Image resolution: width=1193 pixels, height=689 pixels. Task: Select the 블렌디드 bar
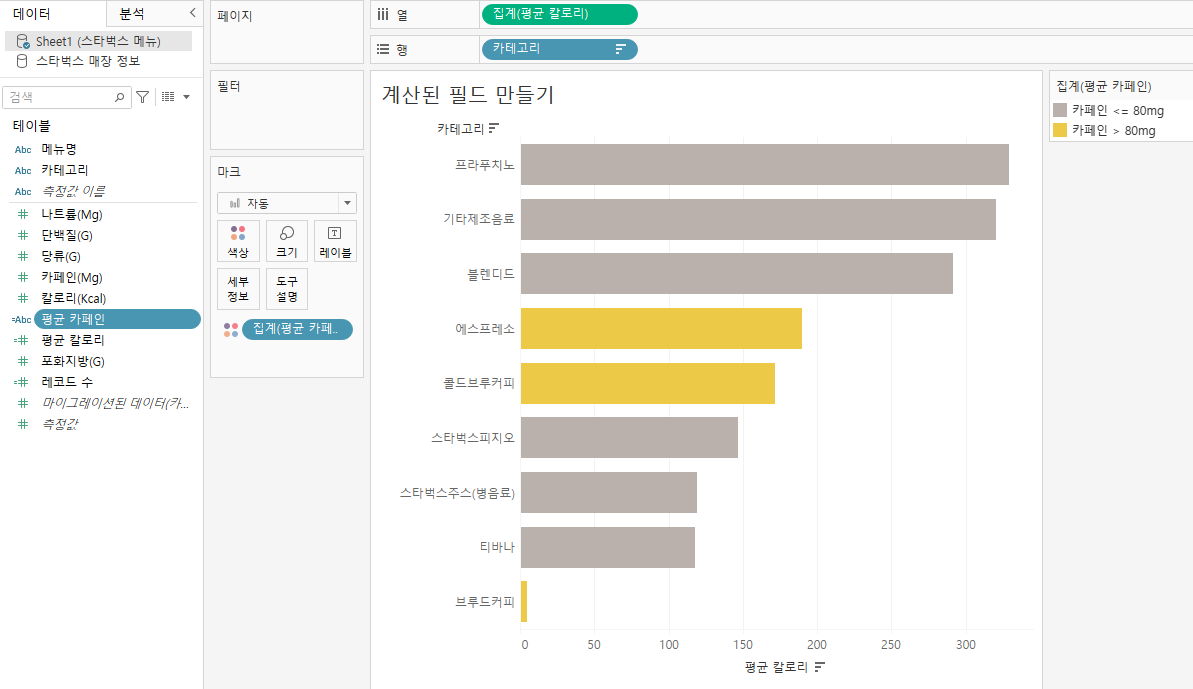click(x=736, y=274)
